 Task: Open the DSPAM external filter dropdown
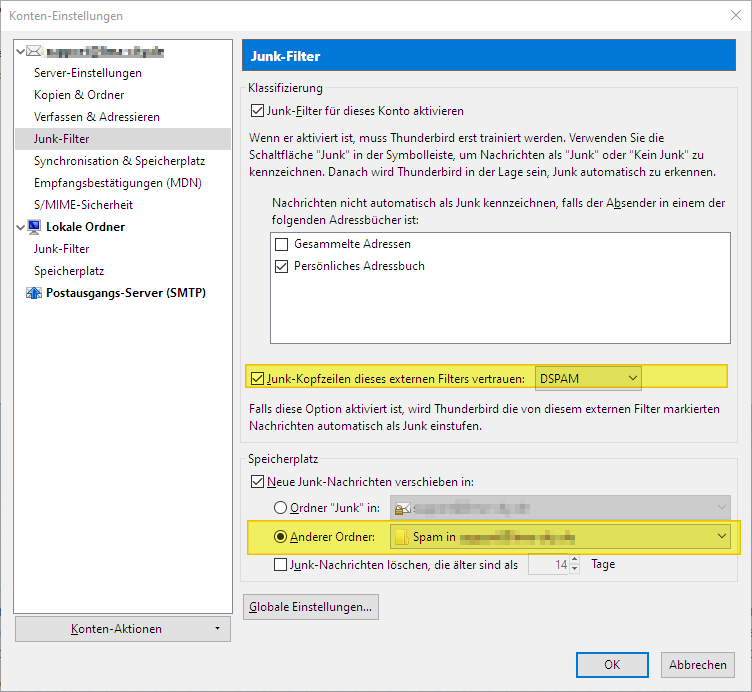(x=588, y=378)
